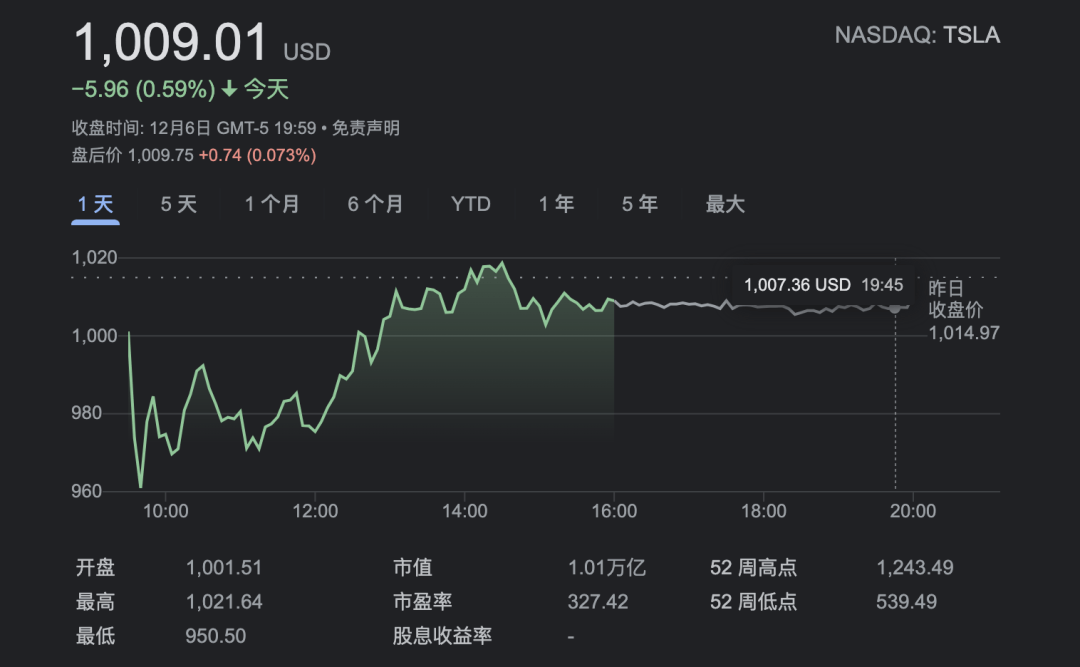Click the 昨日收盘价 1,014.97 label
The height and width of the screenshot is (667, 1080).
[963, 310]
